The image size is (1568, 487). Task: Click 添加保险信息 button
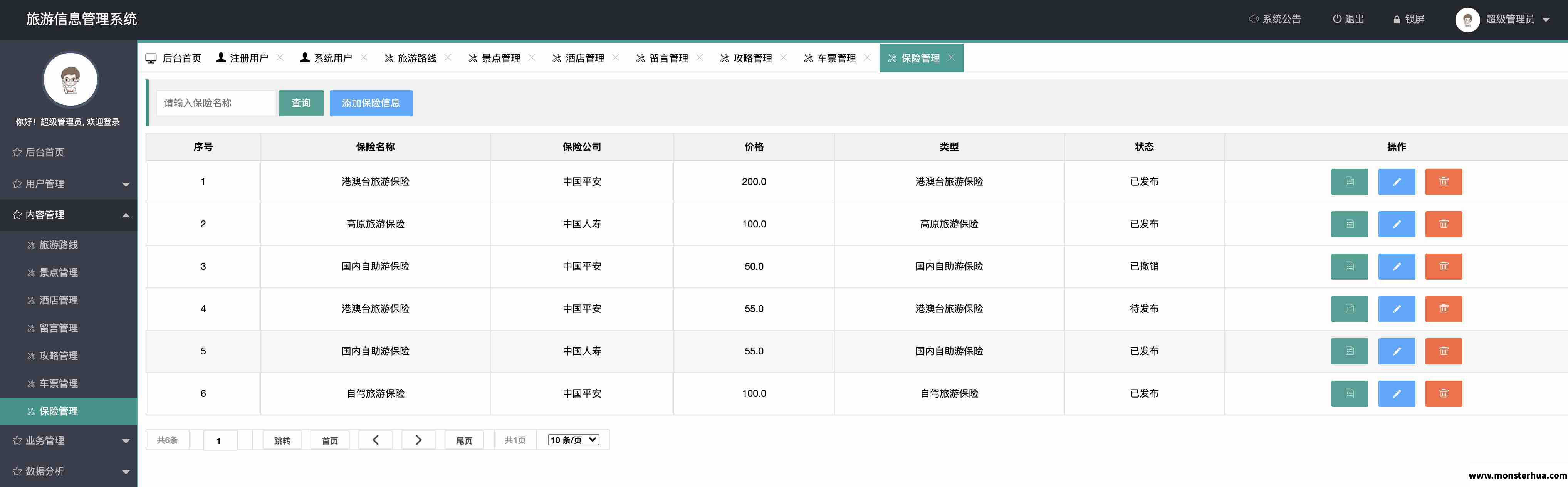(x=371, y=103)
